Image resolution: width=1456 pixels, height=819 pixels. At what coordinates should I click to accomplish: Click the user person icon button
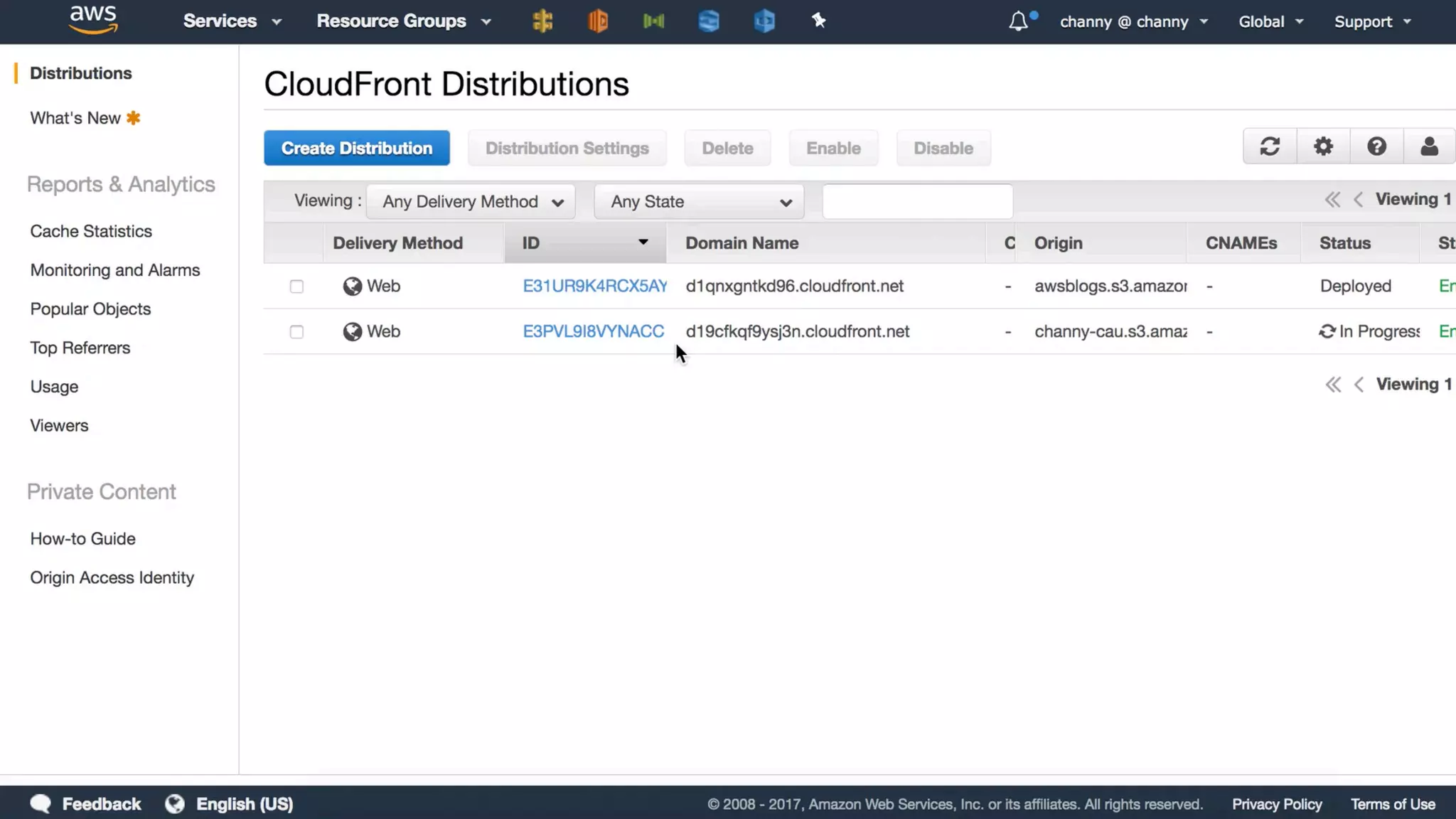pyautogui.click(x=1429, y=147)
